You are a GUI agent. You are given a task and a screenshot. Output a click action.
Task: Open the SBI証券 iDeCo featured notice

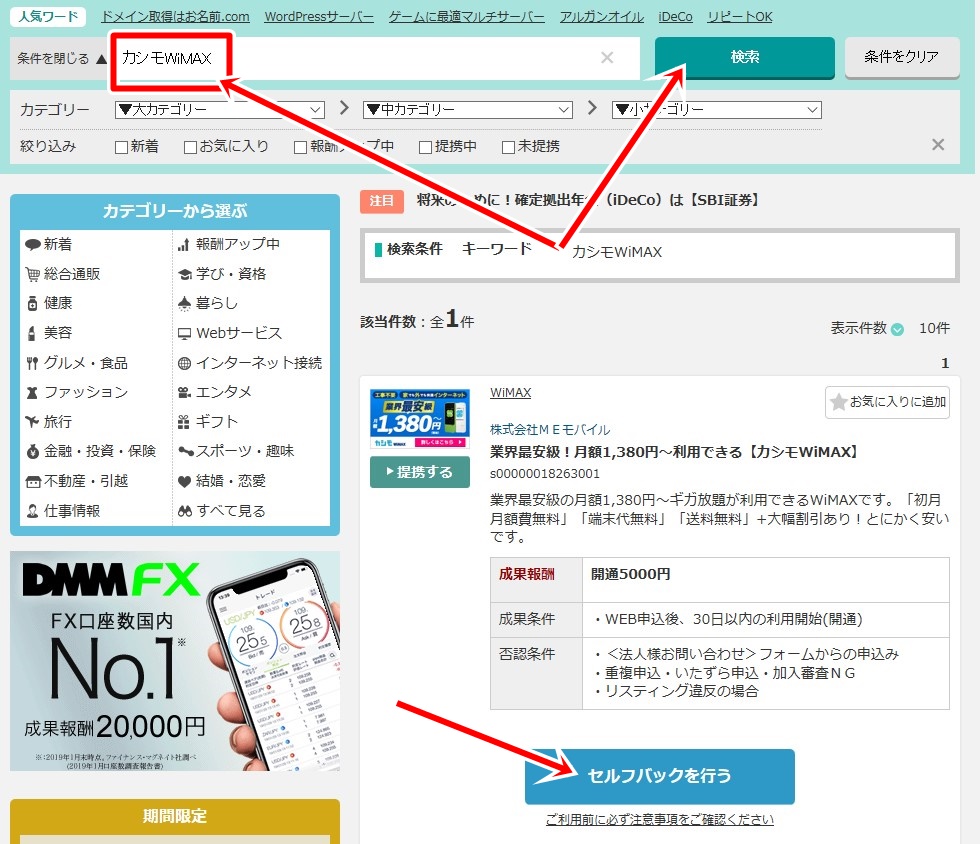pyautogui.click(x=588, y=200)
